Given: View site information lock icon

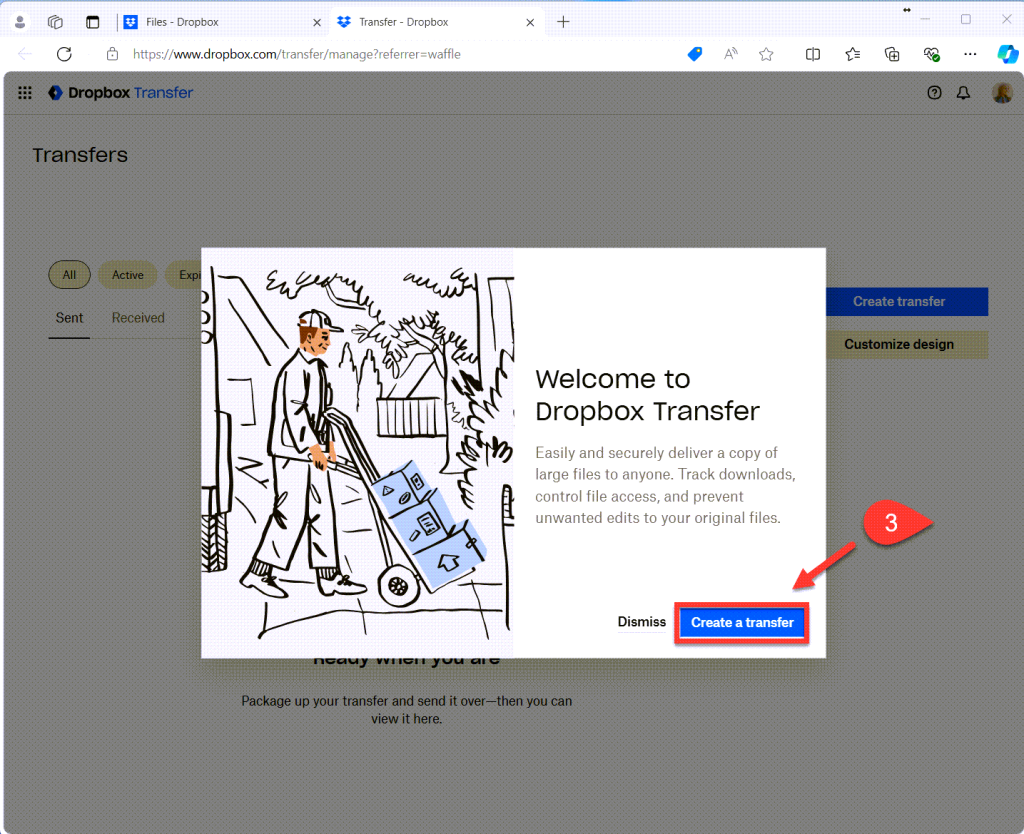Looking at the screenshot, I should [112, 54].
